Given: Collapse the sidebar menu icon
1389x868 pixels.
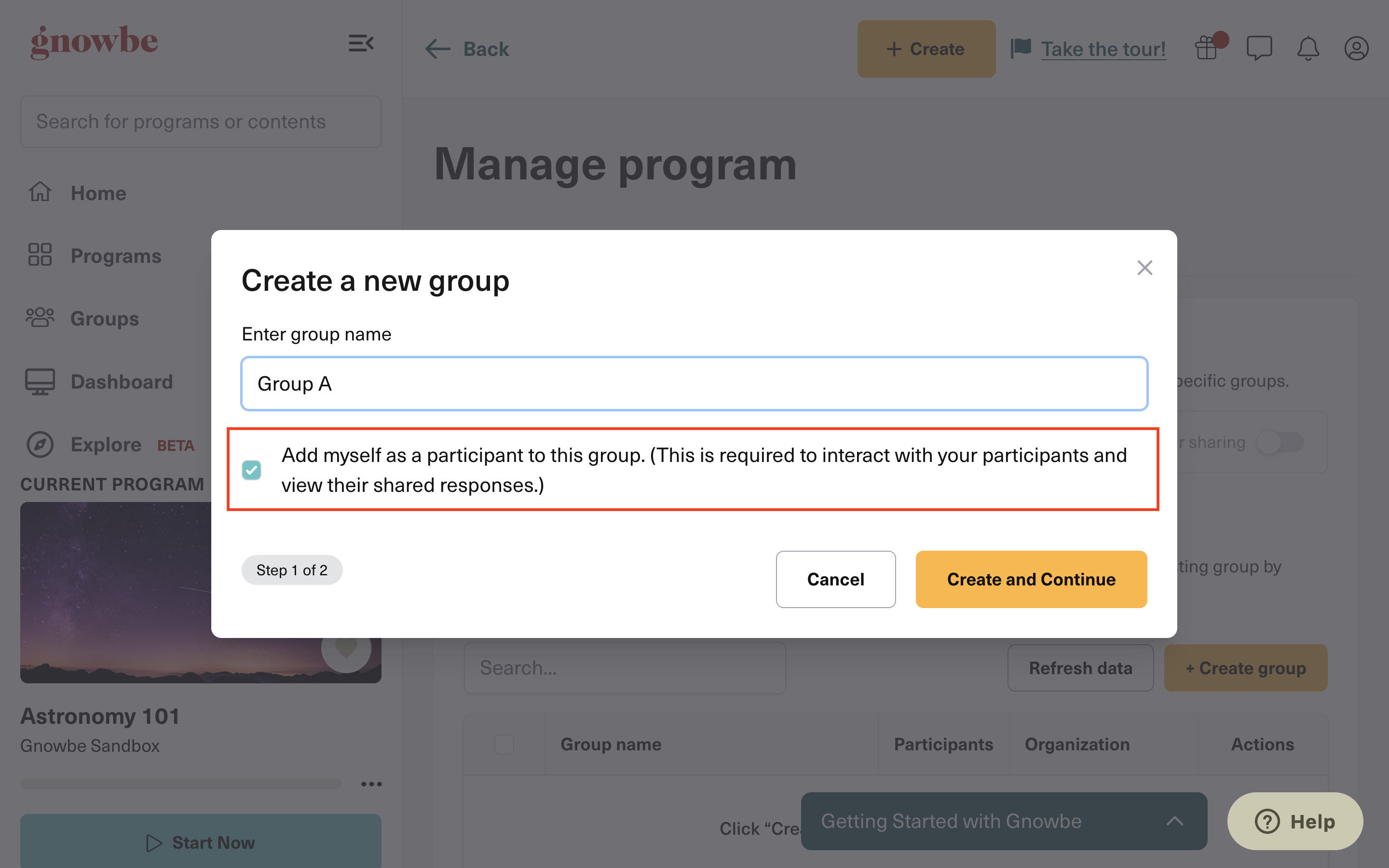Looking at the screenshot, I should coord(361,43).
